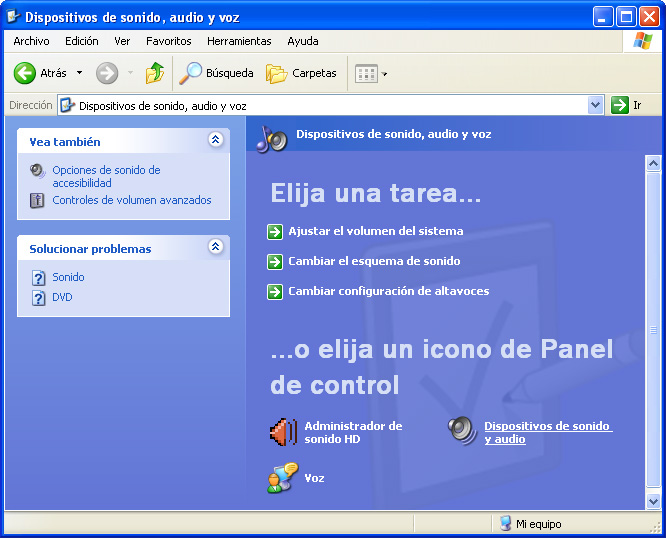Click the Solucionar problemas panel title

click(x=90, y=249)
